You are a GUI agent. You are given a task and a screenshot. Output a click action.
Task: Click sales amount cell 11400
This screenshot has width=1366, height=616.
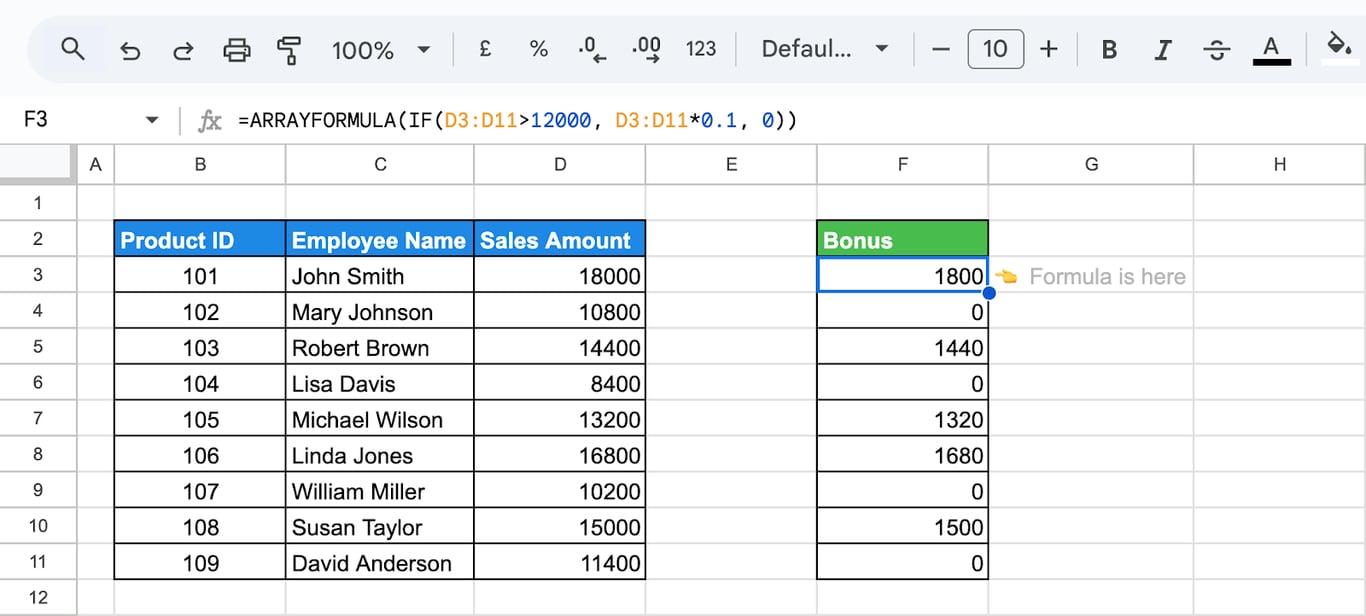click(x=560, y=563)
